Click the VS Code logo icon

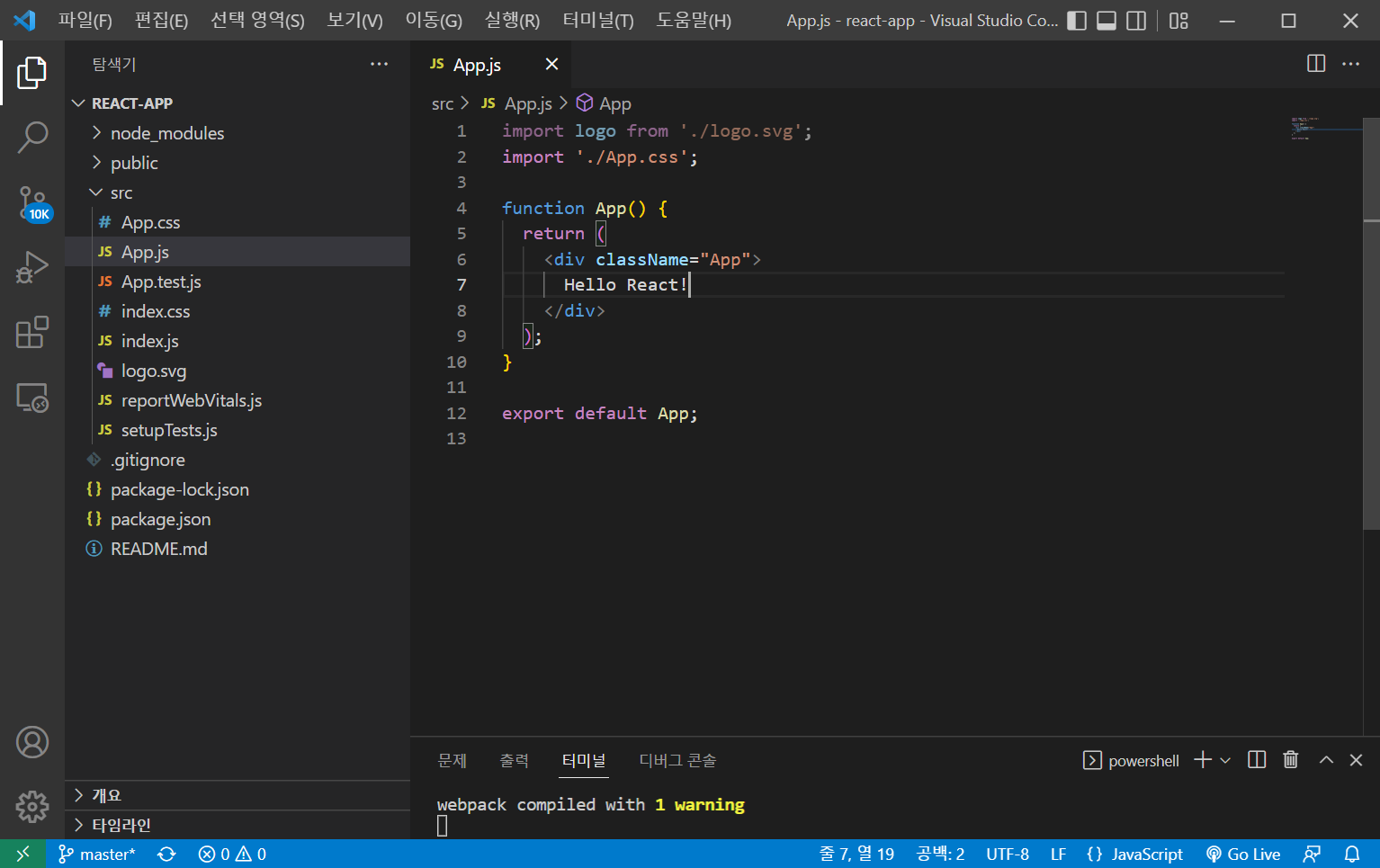coord(24,20)
